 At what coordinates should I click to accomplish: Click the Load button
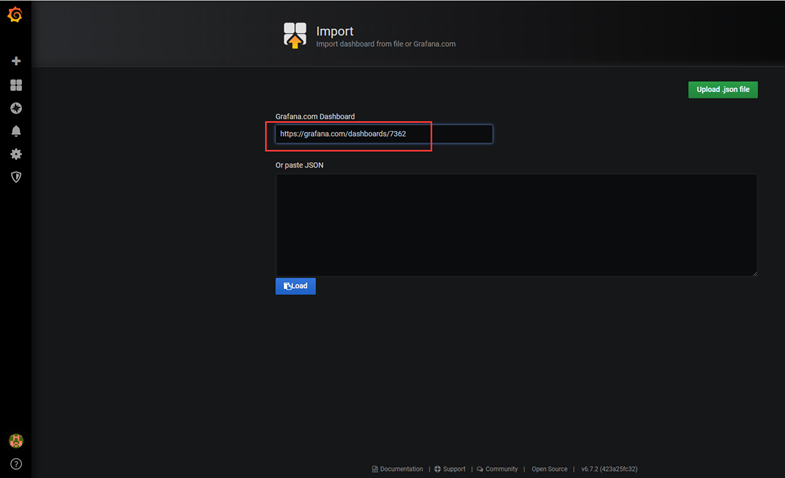[x=295, y=286]
